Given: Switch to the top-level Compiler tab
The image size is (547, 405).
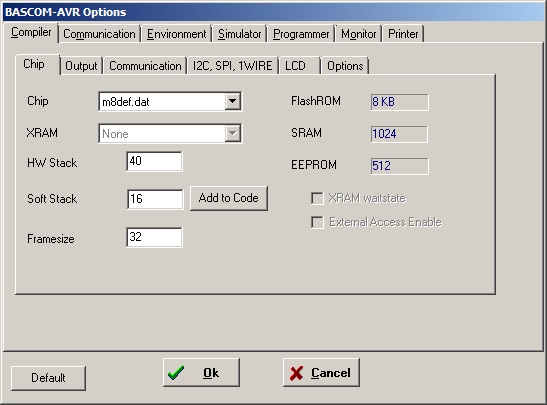Looking at the screenshot, I should pos(31,32).
